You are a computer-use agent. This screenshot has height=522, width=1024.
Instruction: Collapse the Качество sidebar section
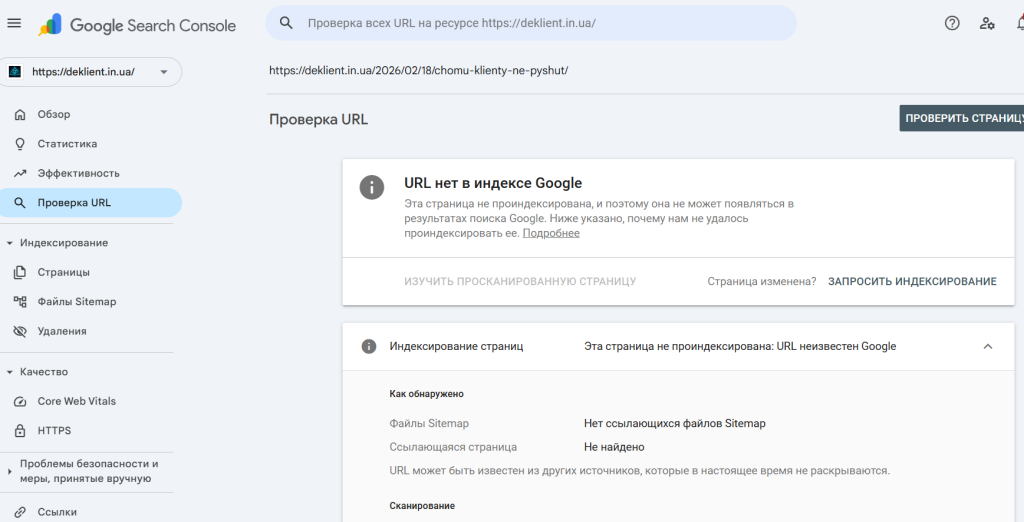[10, 372]
